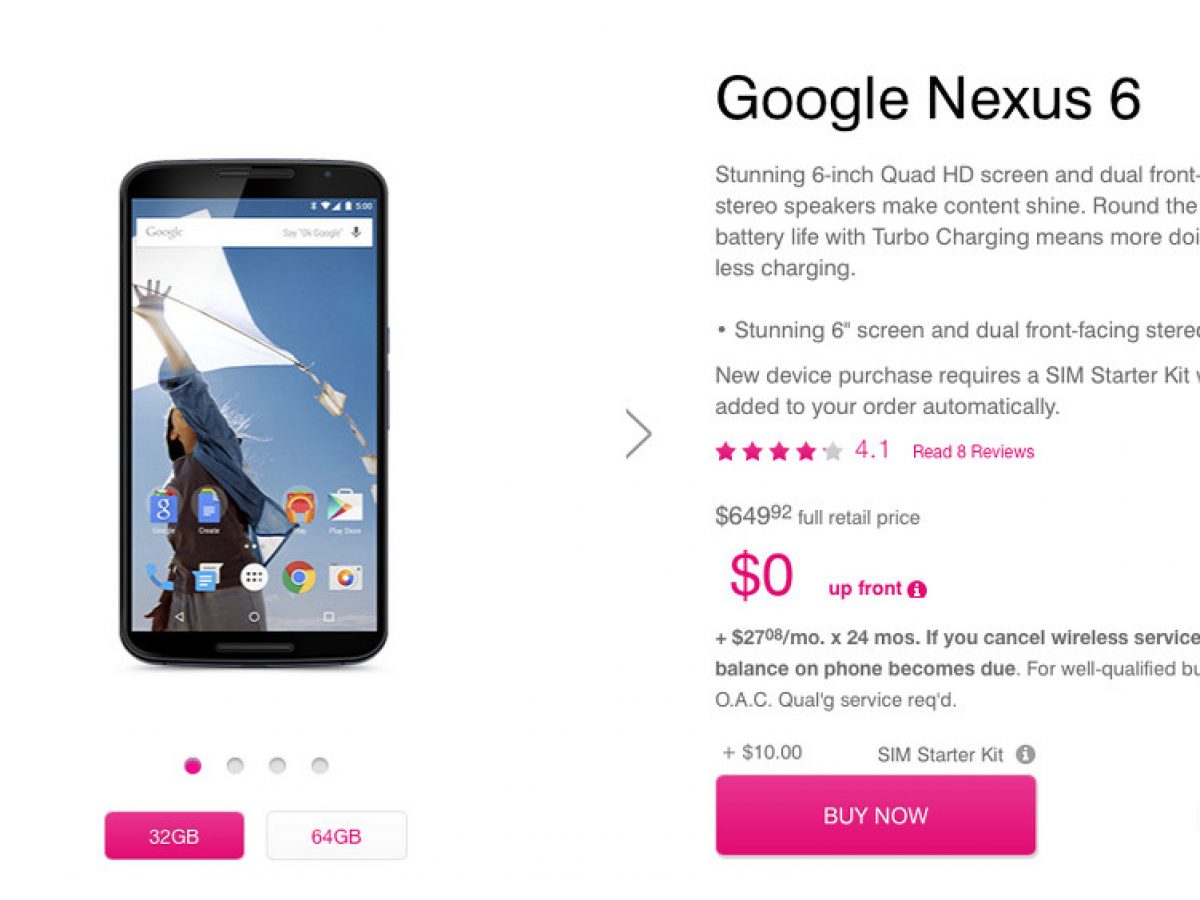Click the Nexus 6 product image
The width and height of the screenshot is (1200, 900).
coord(254,414)
